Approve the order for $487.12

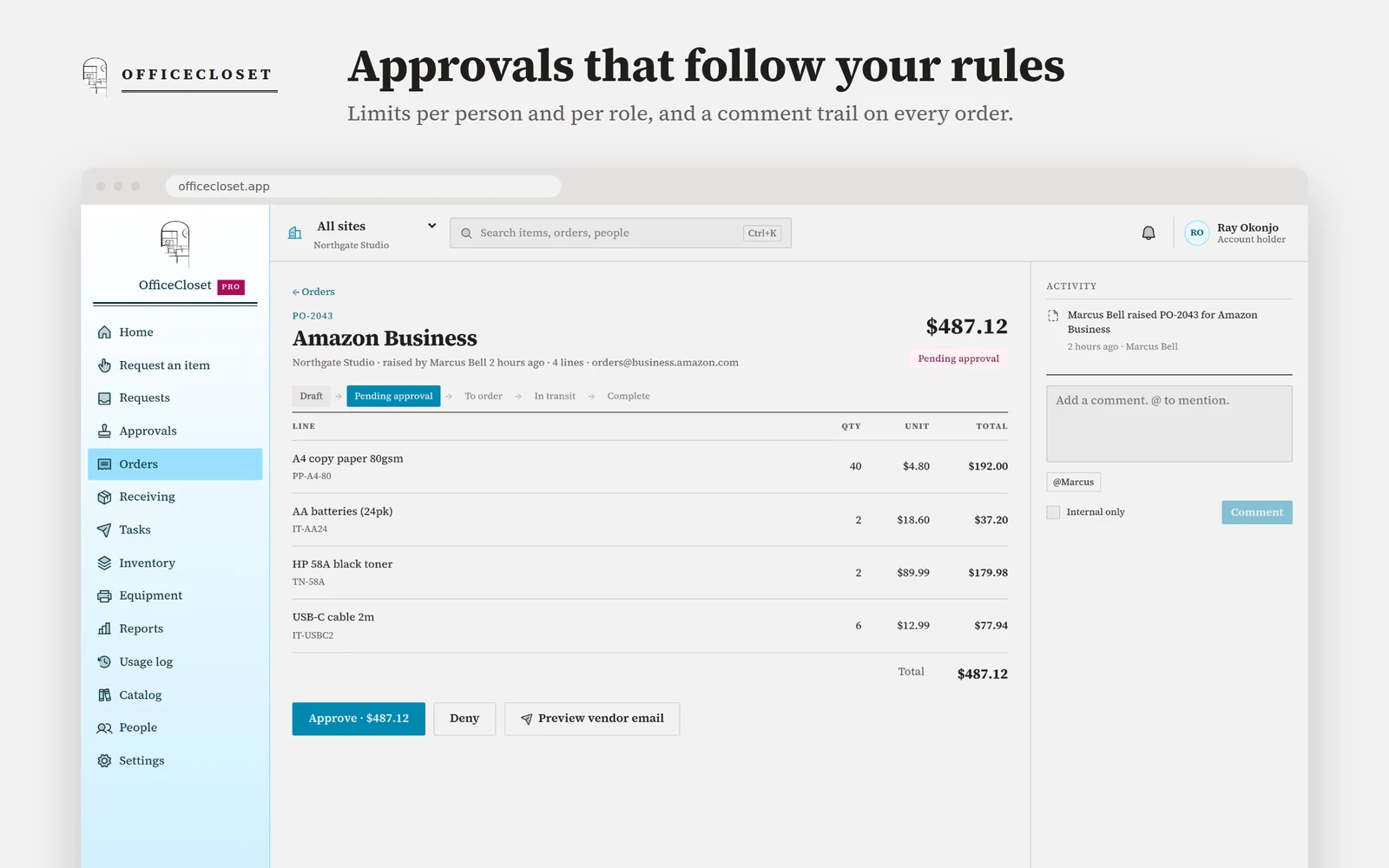coord(359,719)
